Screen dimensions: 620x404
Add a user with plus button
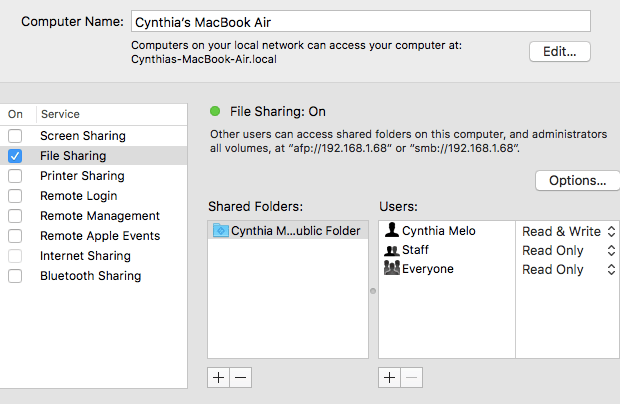click(390, 377)
